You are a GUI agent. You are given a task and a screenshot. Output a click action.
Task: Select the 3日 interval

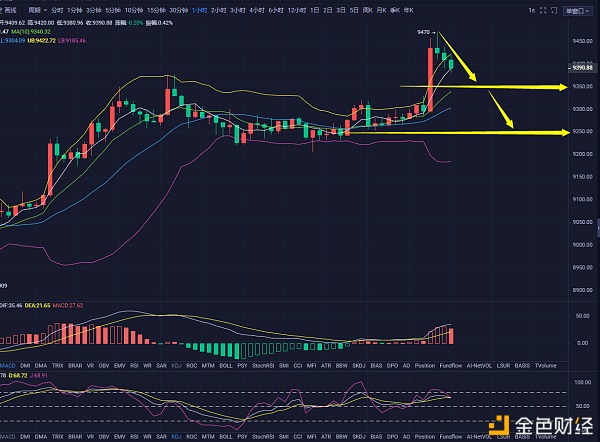point(341,10)
